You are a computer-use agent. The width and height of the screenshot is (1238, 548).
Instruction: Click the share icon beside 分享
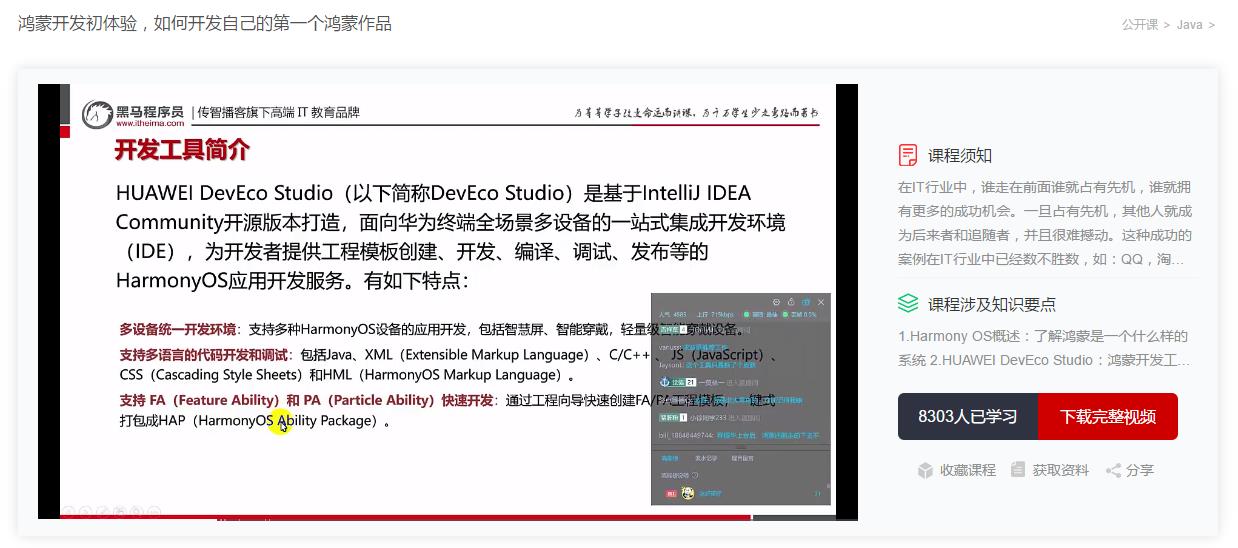point(1113,470)
